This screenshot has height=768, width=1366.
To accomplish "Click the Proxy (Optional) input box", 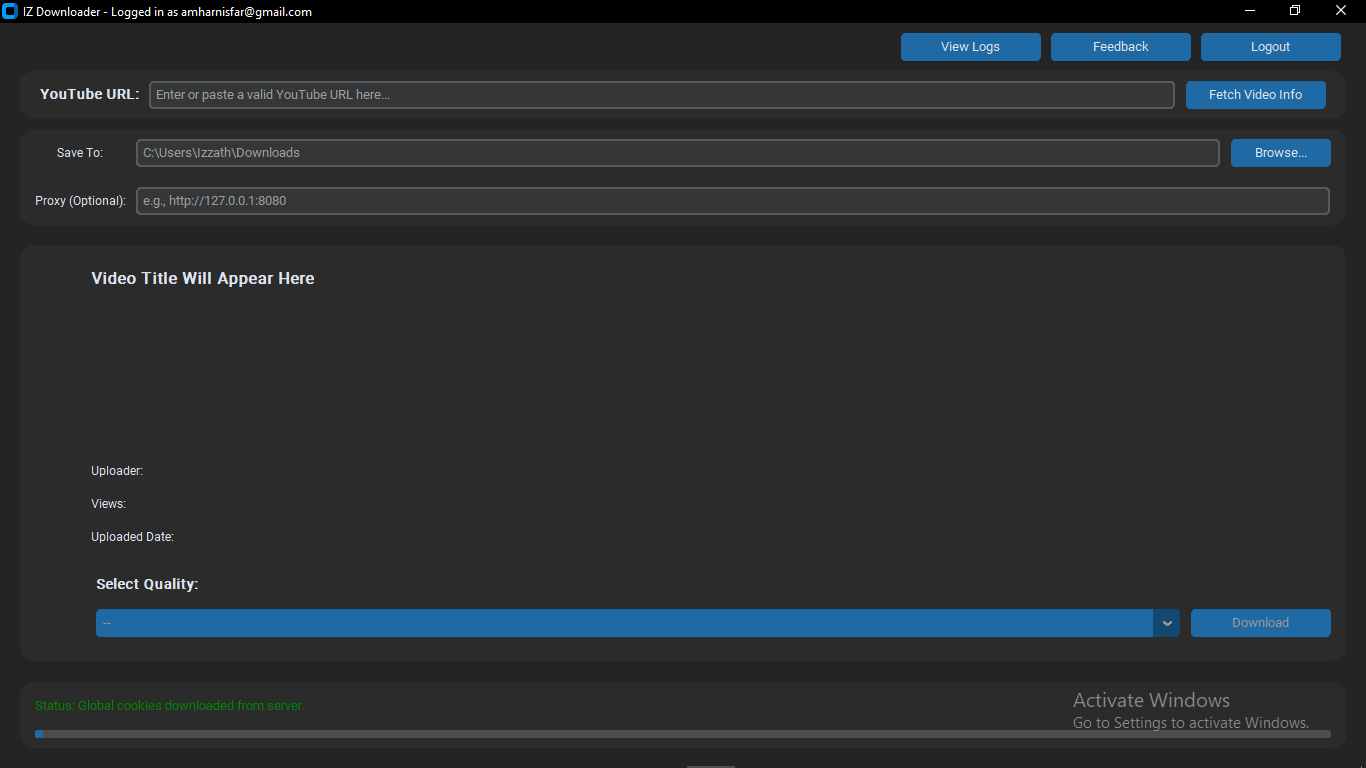I will pos(732,200).
